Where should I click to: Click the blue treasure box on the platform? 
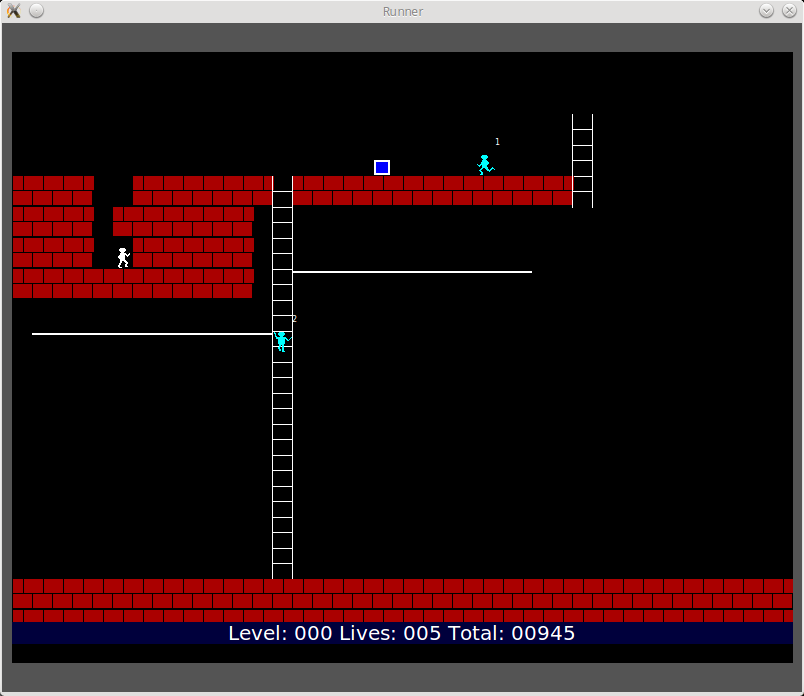[x=381, y=167]
